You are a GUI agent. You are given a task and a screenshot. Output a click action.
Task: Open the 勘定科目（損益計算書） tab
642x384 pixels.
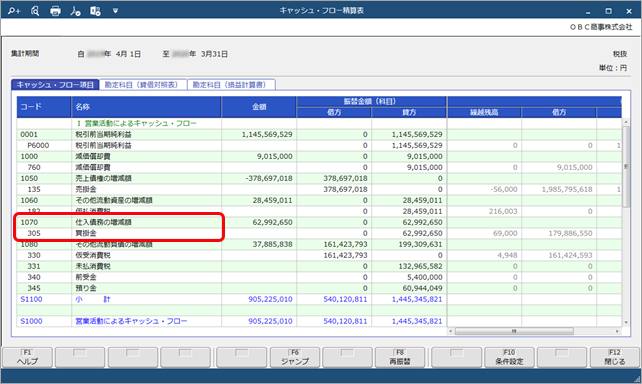point(230,85)
